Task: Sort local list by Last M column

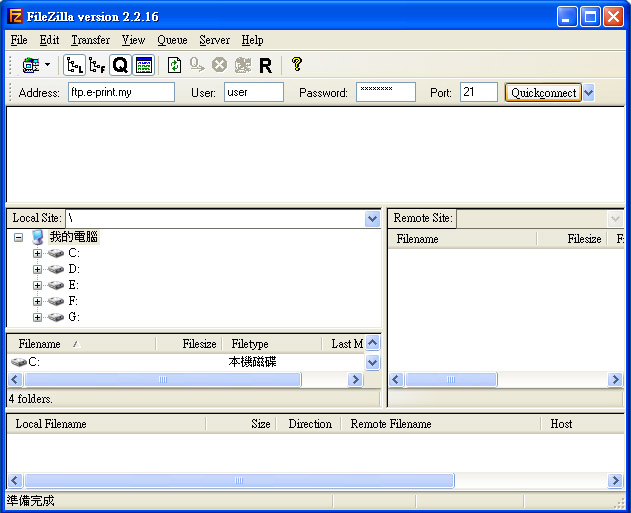Action: [344, 344]
